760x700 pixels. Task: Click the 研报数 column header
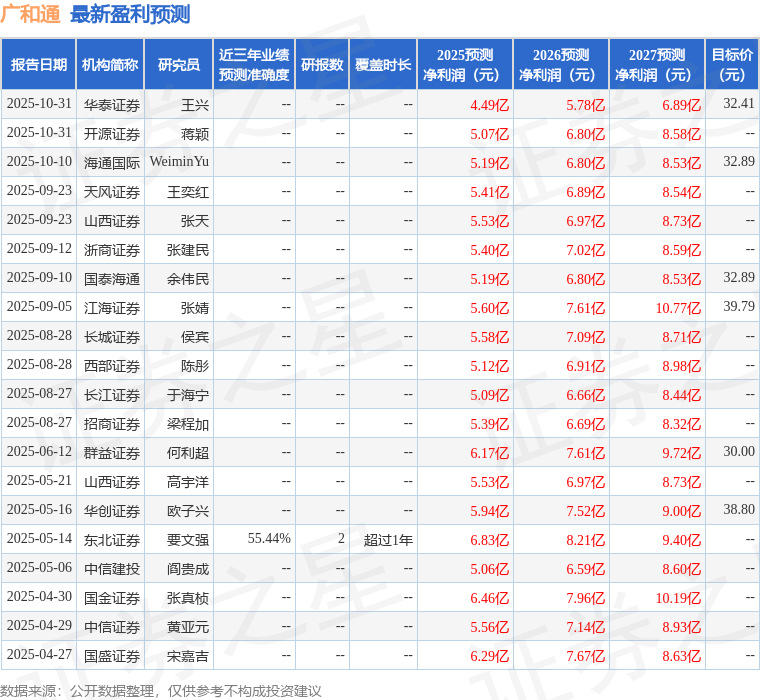click(x=322, y=64)
